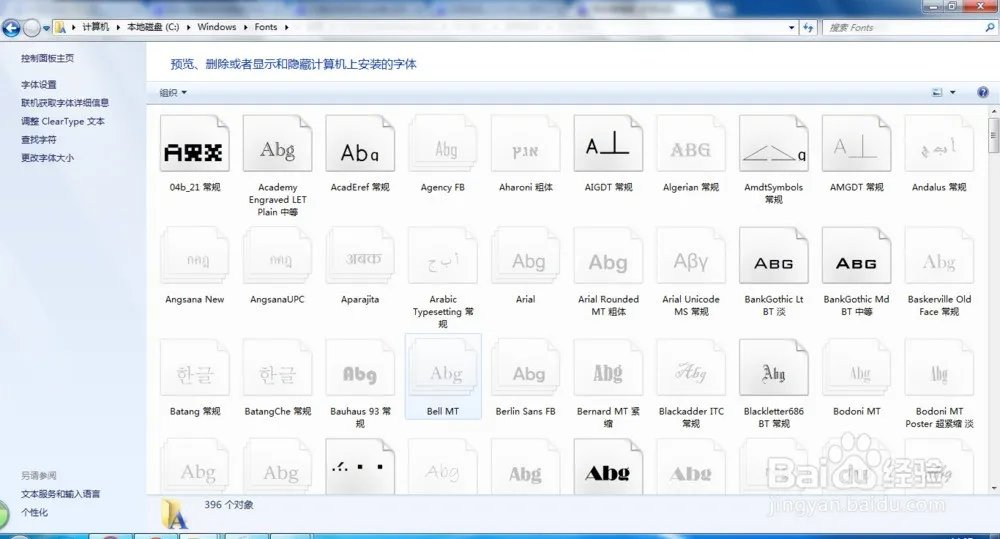The height and width of the screenshot is (539, 1000).
Task: Click the Windows breadcrumb segment
Action: (216, 27)
